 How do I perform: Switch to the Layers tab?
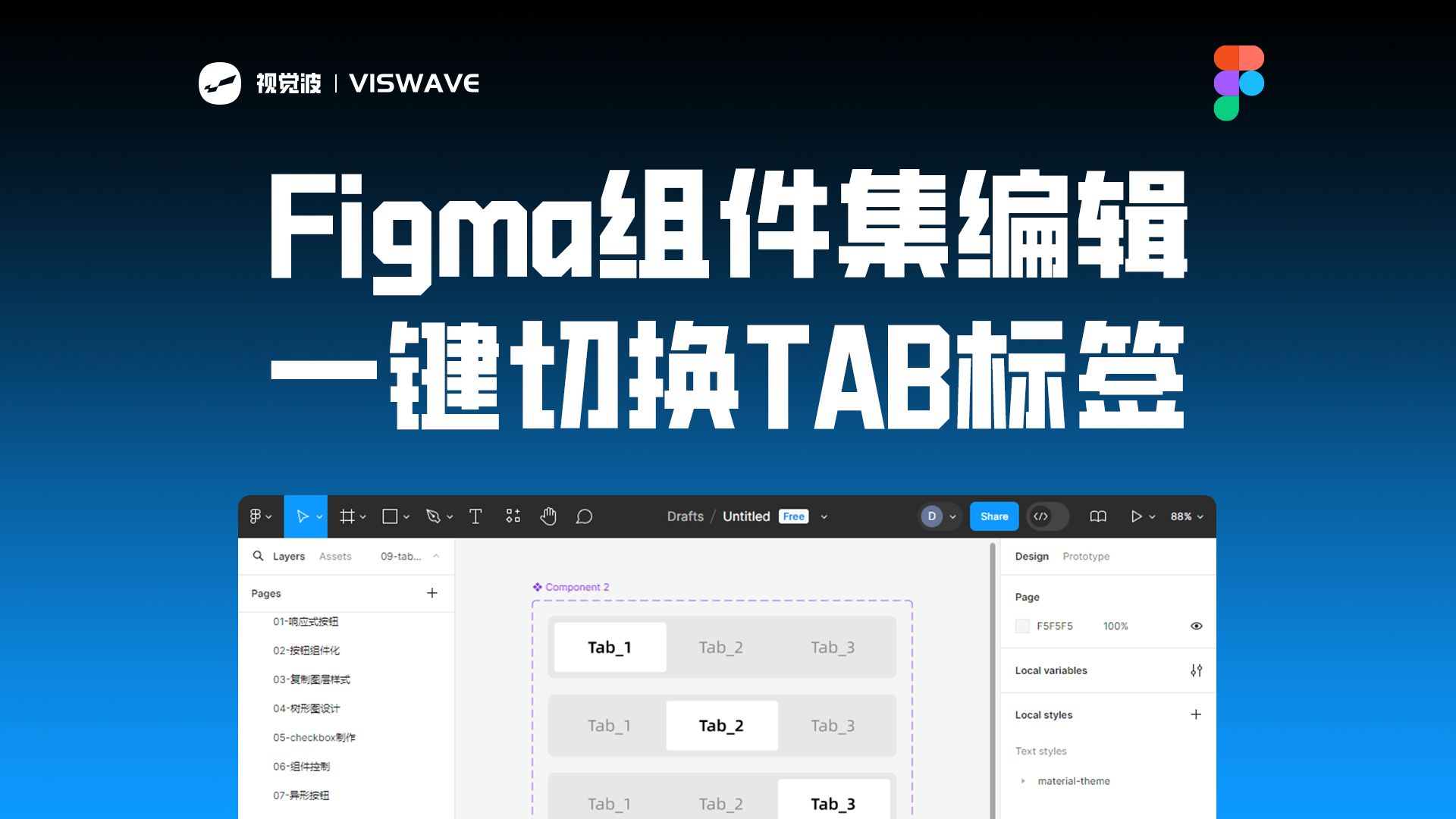[x=289, y=556]
